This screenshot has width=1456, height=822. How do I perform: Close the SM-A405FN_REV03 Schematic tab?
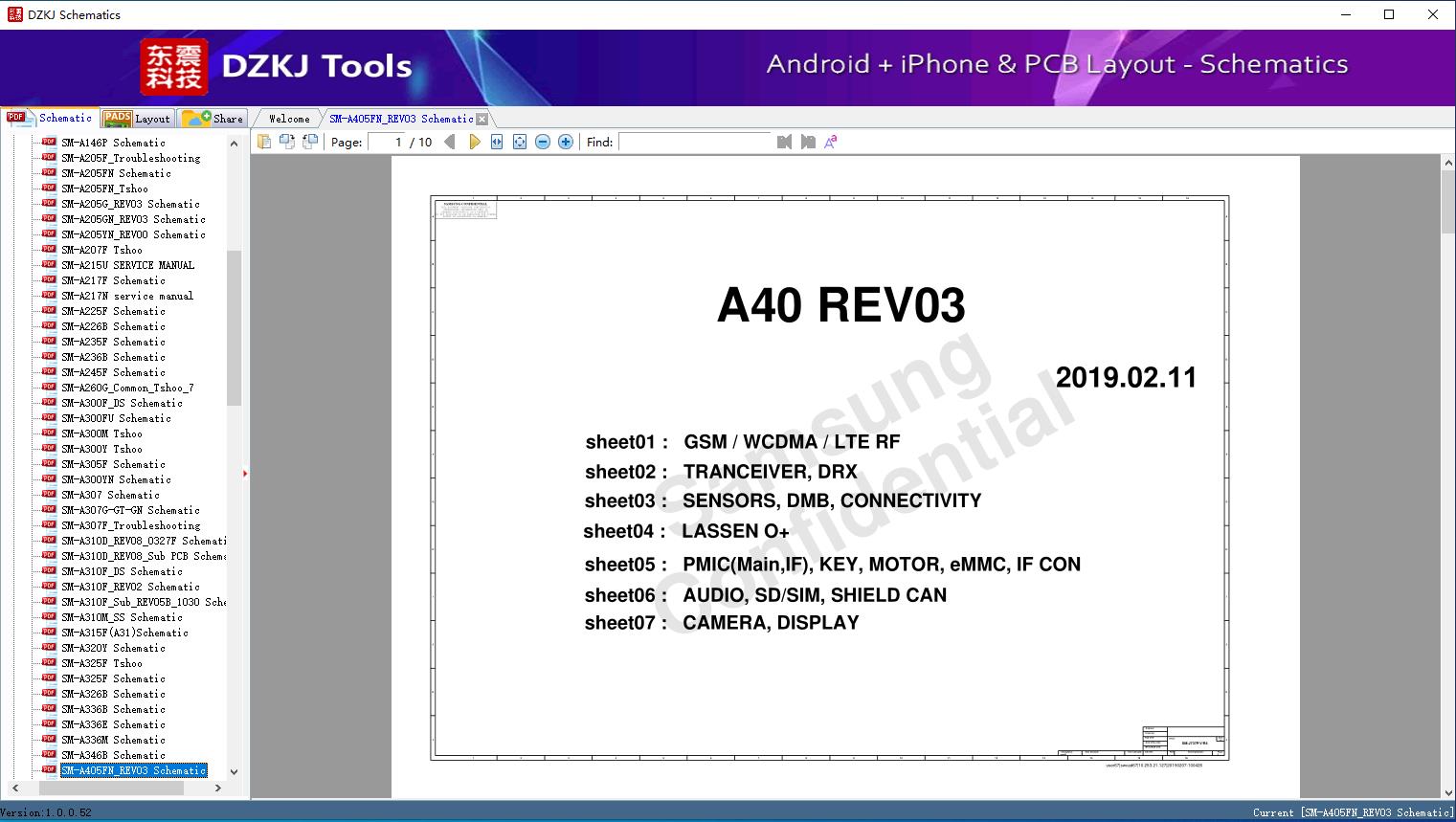click(482, 119)
